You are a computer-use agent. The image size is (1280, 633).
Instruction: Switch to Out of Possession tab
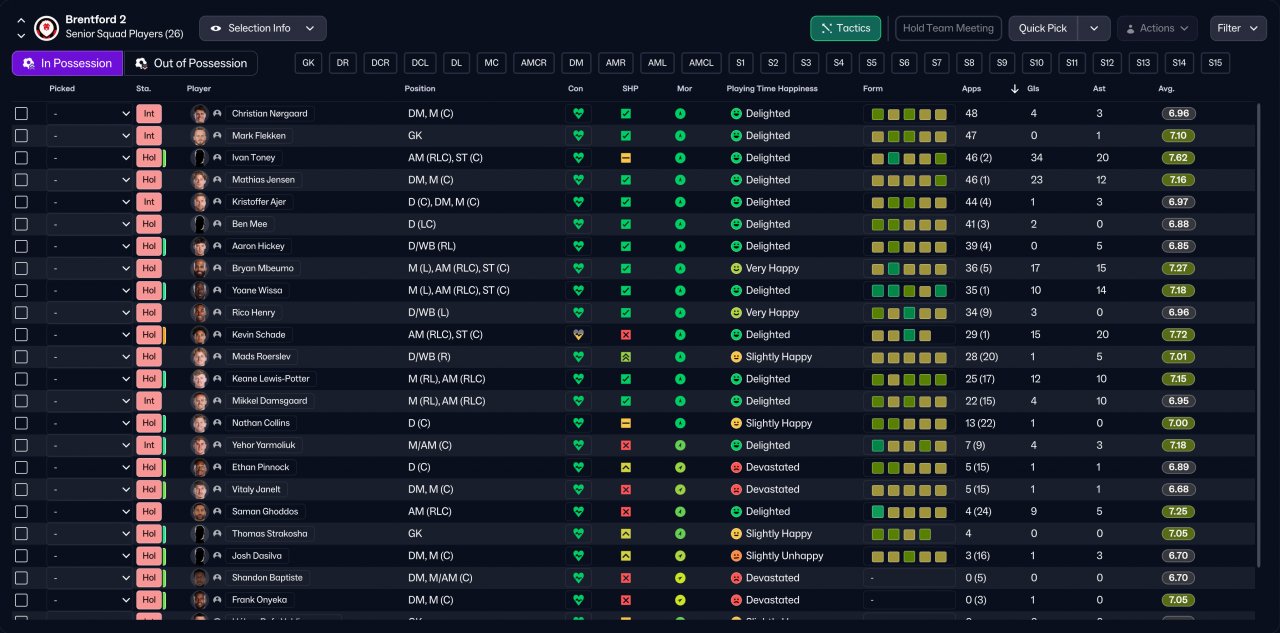pos(190,63)
